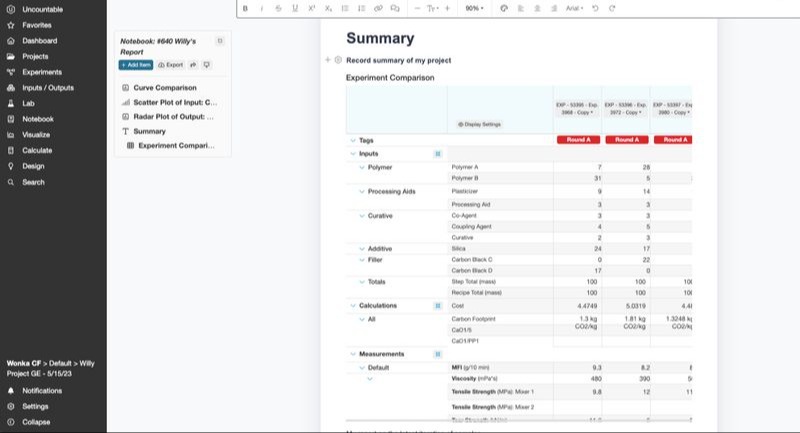Select Curve Comparison in the notebook outline

coord(164,87)
